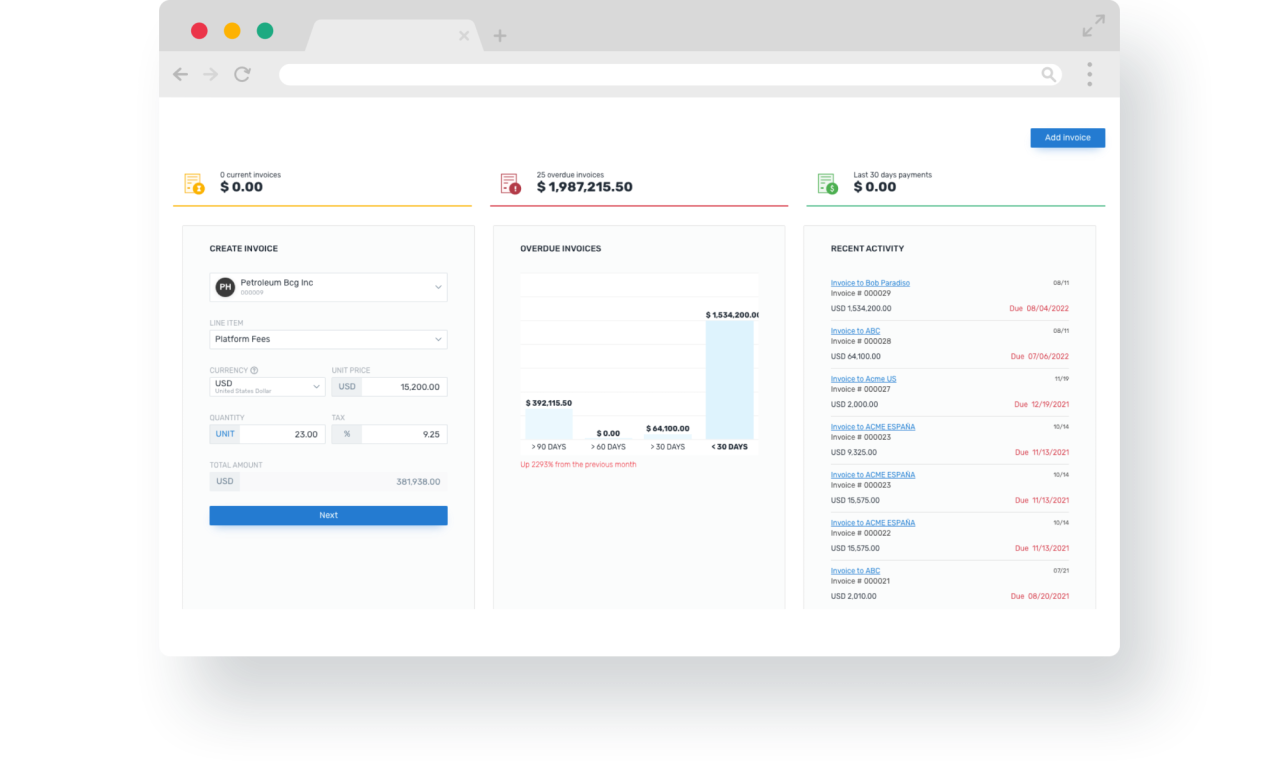Image resolution: width=1280 pixels, height=762 pixels.
Task: Toggle the percent symbol in the Tax field
Action: (x=346, y=433)
